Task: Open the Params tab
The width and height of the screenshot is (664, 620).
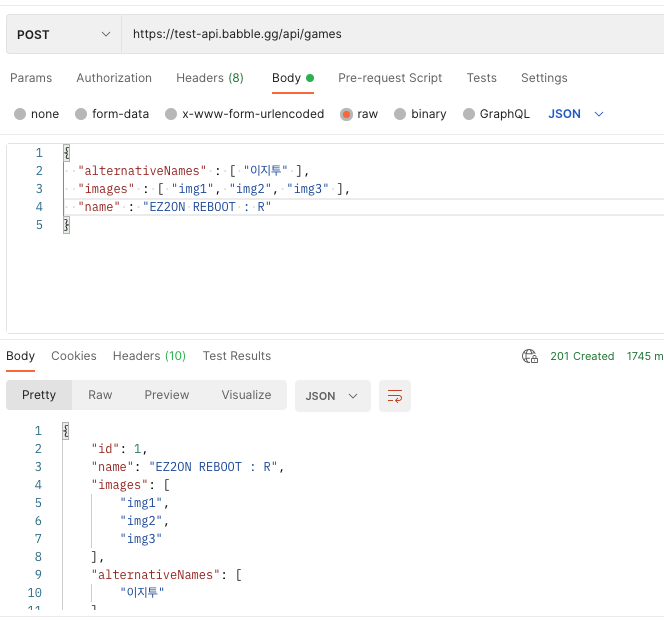Action: (31, 78)
